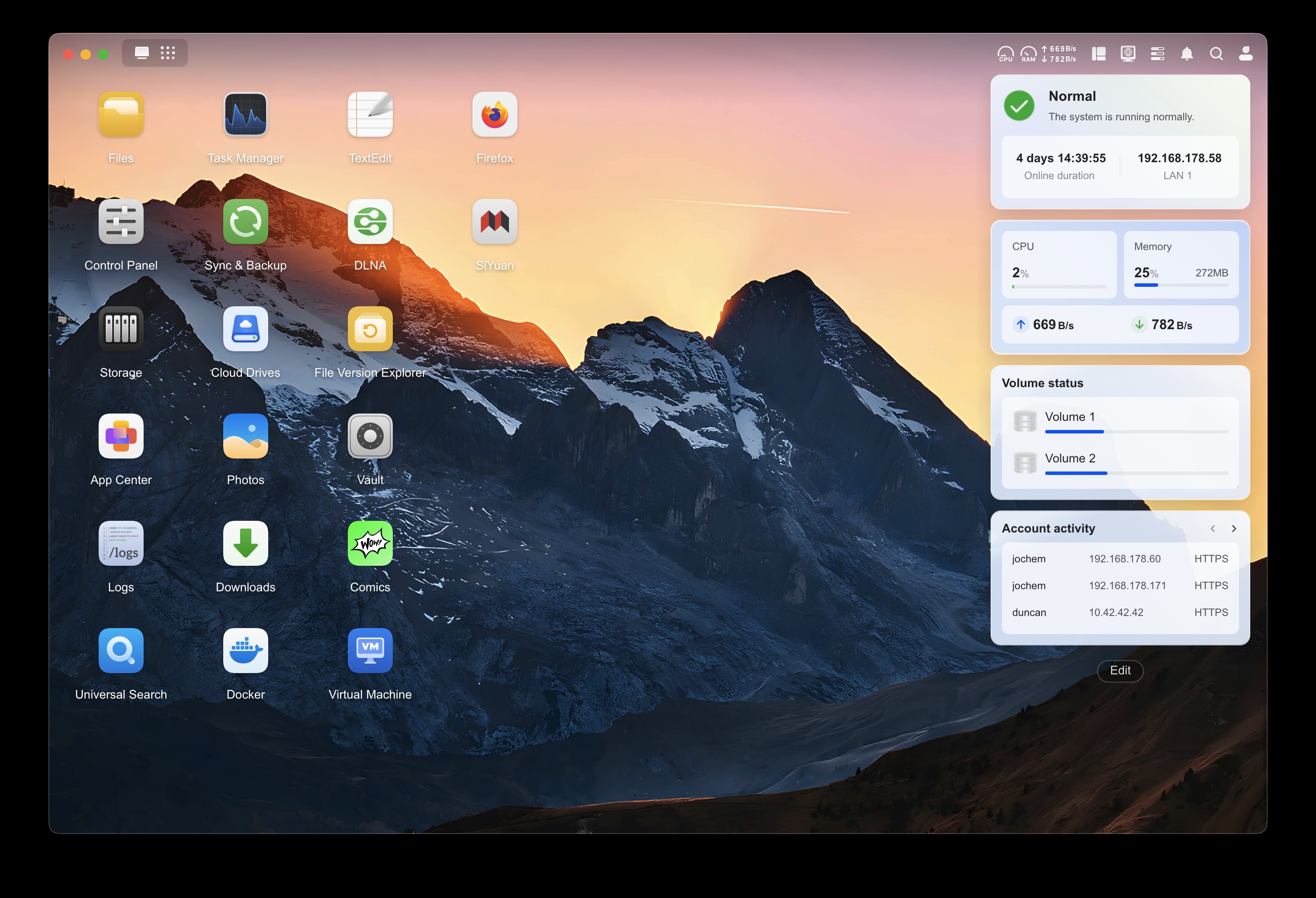Launch the Virtual Machine app

pyautogui.click(x=370, y=651)
